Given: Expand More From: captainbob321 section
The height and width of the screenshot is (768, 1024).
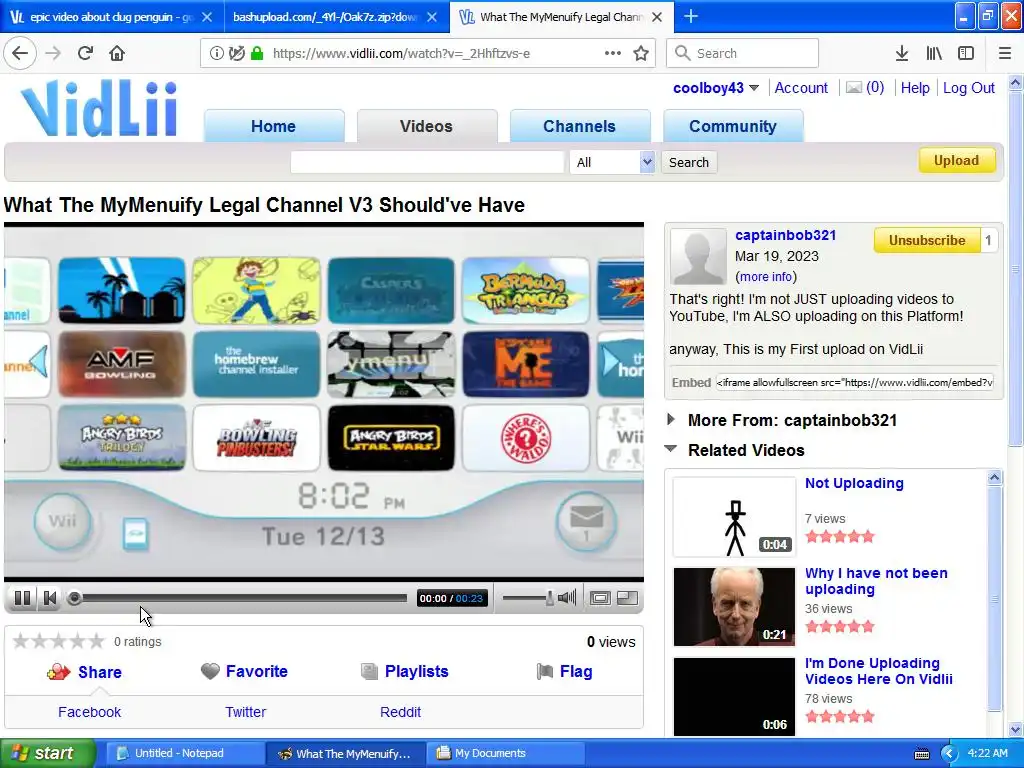Looking at the screenshot, I should (671, 420).
